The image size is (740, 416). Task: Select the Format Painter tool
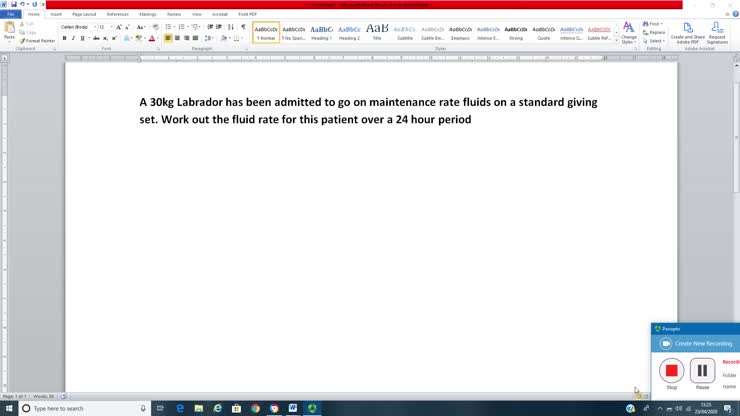point(40,41)
